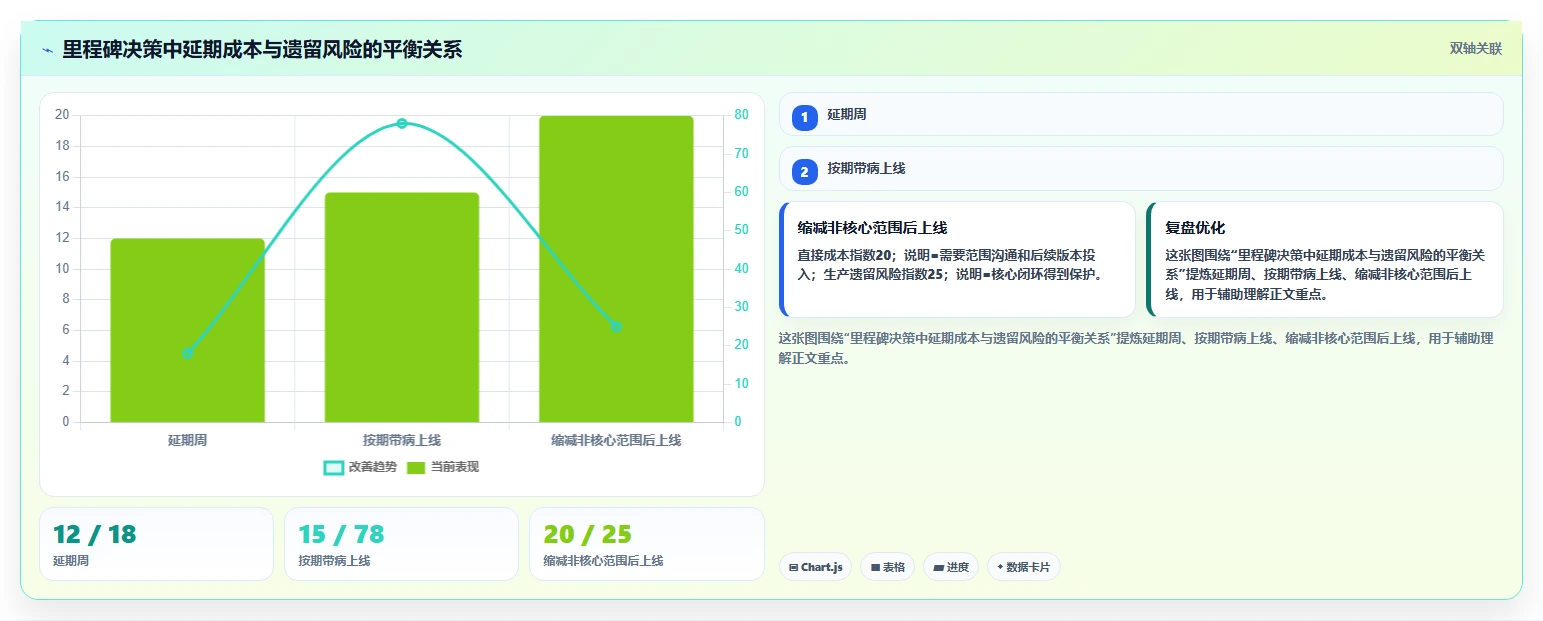
Task: Click the 12 / 18 延期周 stat card
Action: click(156, 544)
